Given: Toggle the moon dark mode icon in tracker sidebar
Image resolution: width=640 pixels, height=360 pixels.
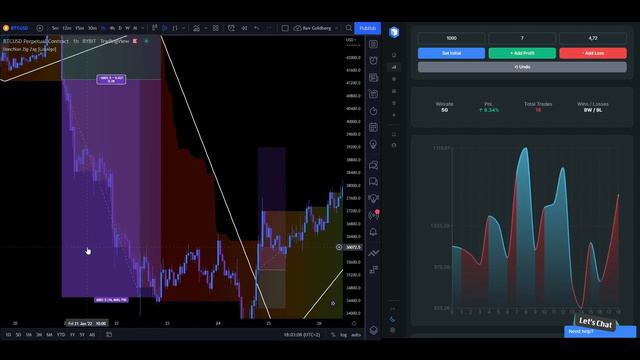Looking at the screenshot, I should 393,320.
